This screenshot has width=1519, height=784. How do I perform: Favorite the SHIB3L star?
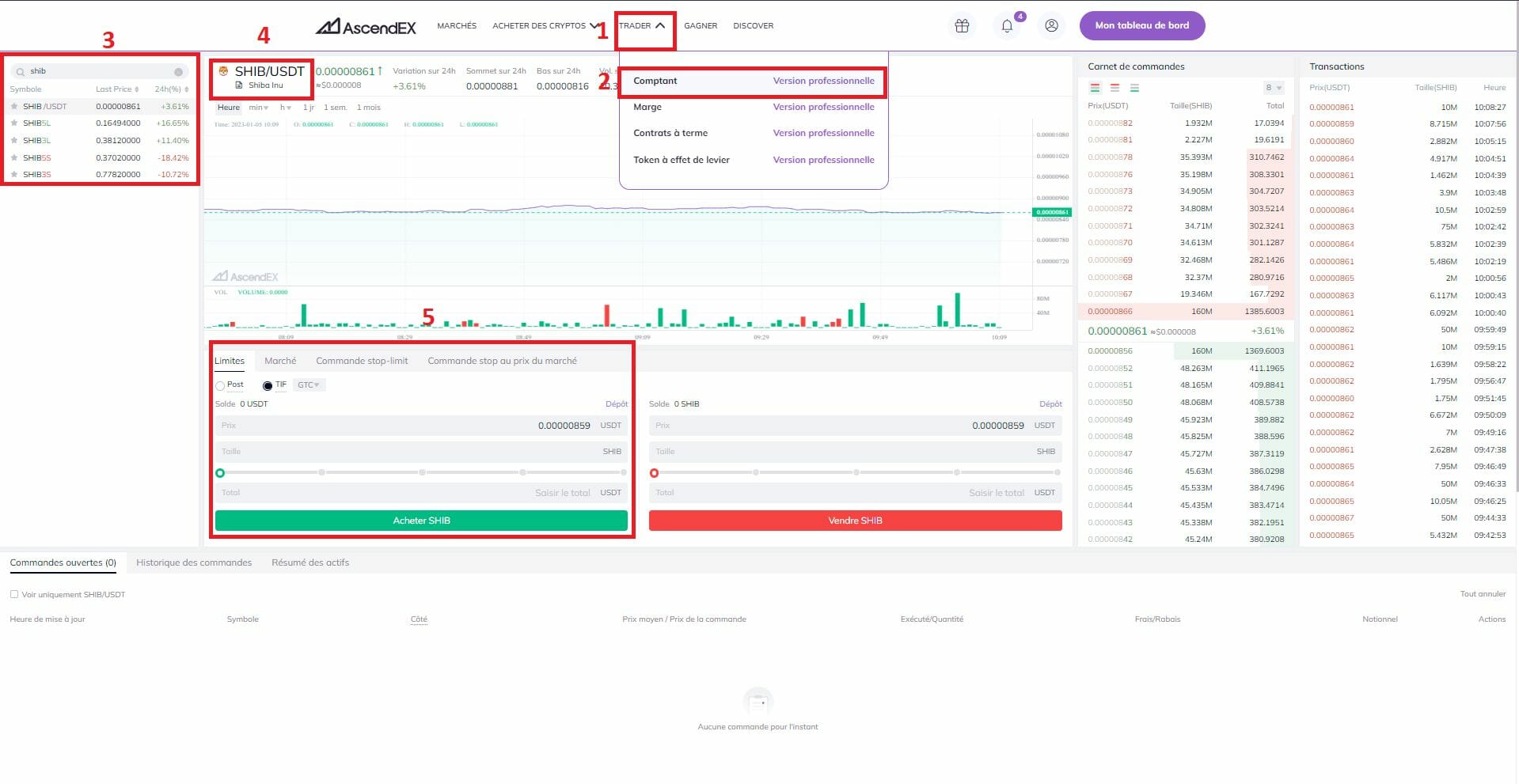pos(14,141)
